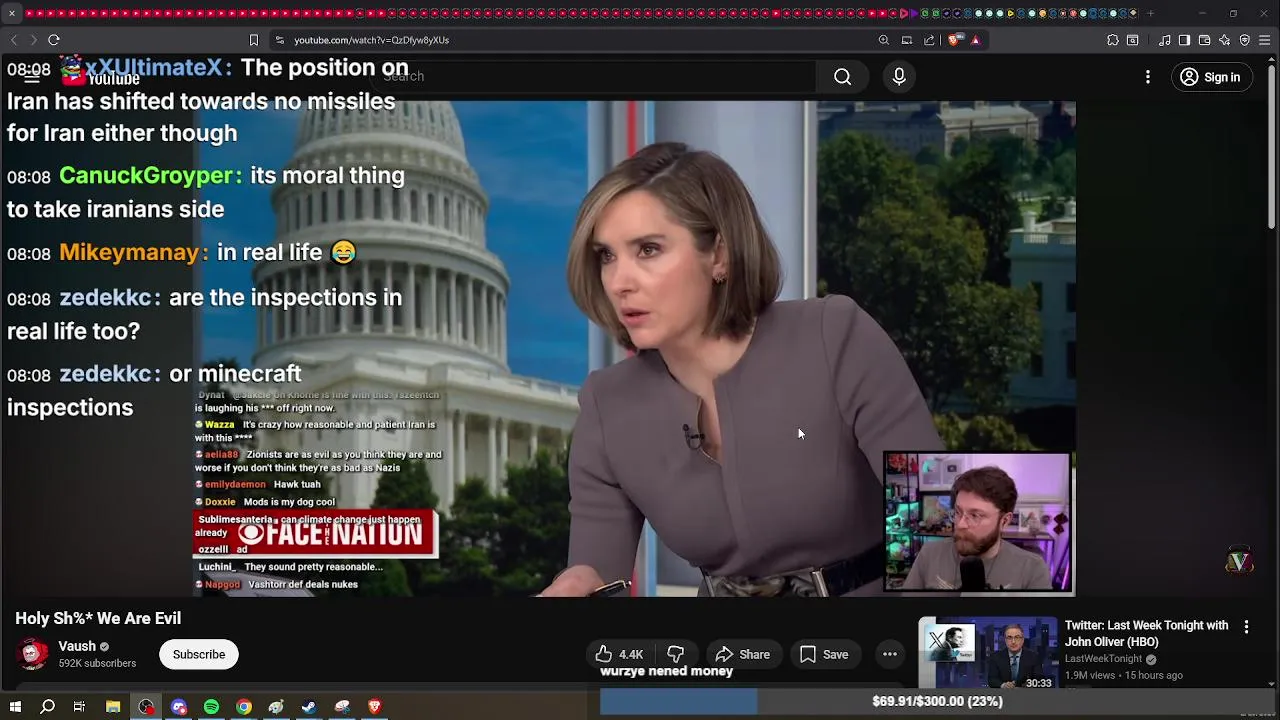The height and width of the screenshot is (720, 1280).
Task: Open more actions ellipsis under video
Action: pyautogui.click(x=890, y=655)
